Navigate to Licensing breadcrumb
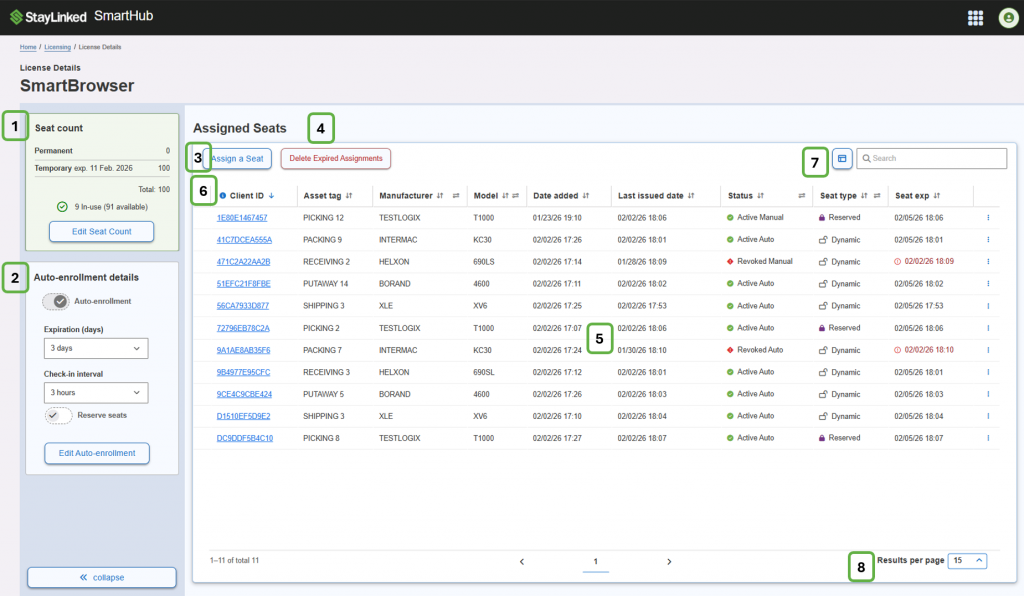Image resolution: width=1024 pixels, height=596 pixels. coord(57,47)
